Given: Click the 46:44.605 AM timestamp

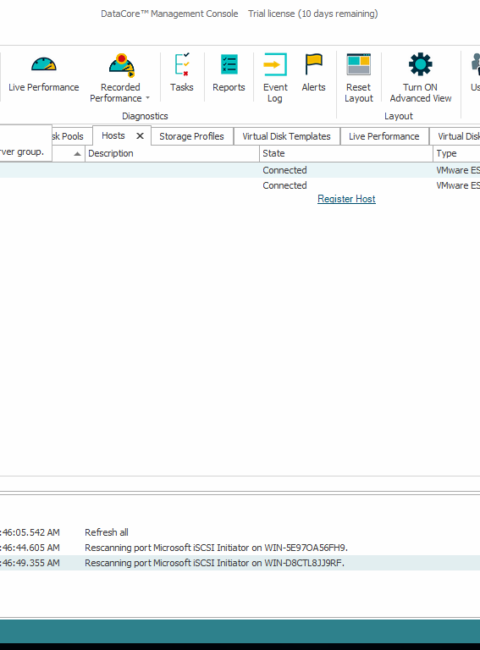Looking at the screenshot, I should tap(30, 548).
